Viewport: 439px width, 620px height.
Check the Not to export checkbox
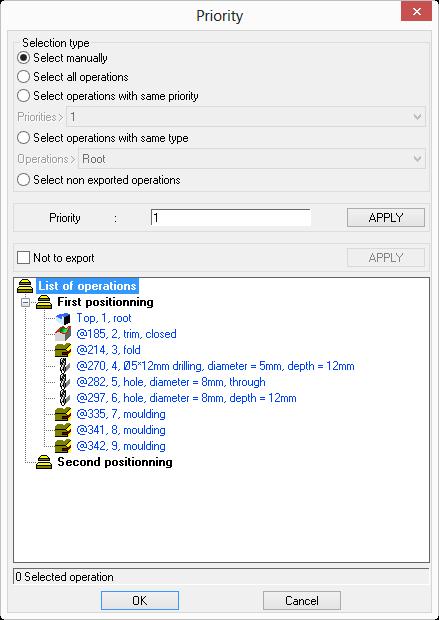pyautogui.click(x=23, y=258)
